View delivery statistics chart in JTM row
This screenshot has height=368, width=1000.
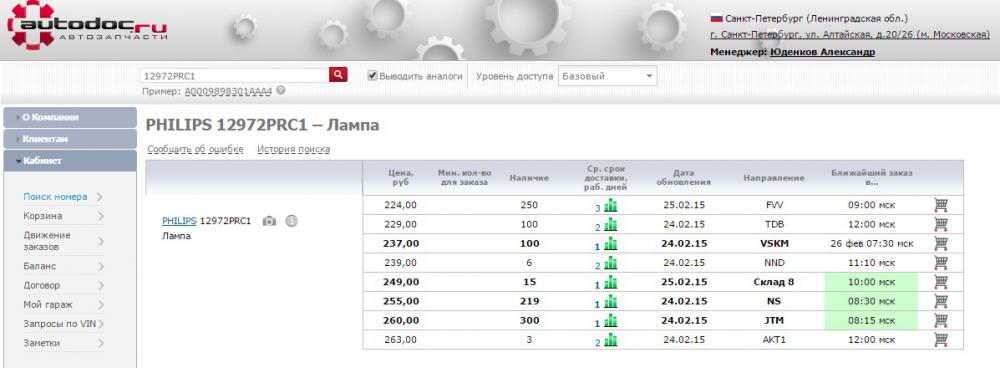(611, 320)
